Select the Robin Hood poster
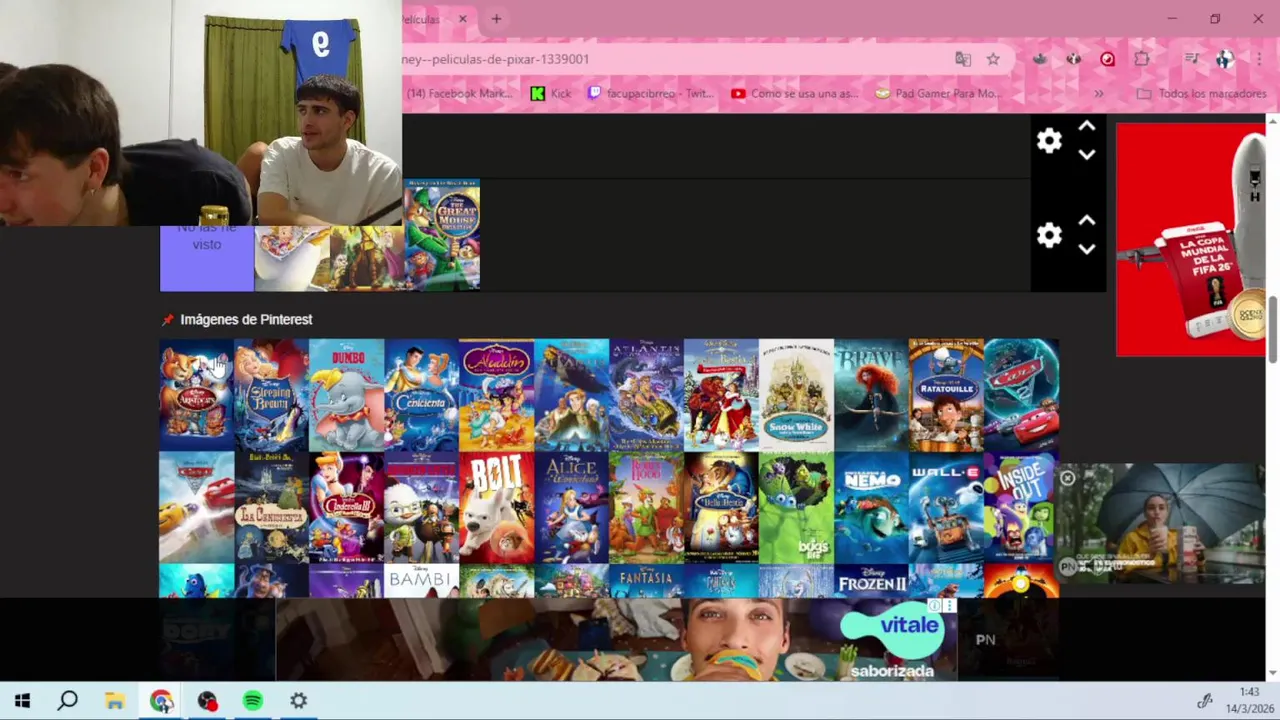Image resolution: width=1280 pixels, height=720 pixels. click(x=646, y=508)
